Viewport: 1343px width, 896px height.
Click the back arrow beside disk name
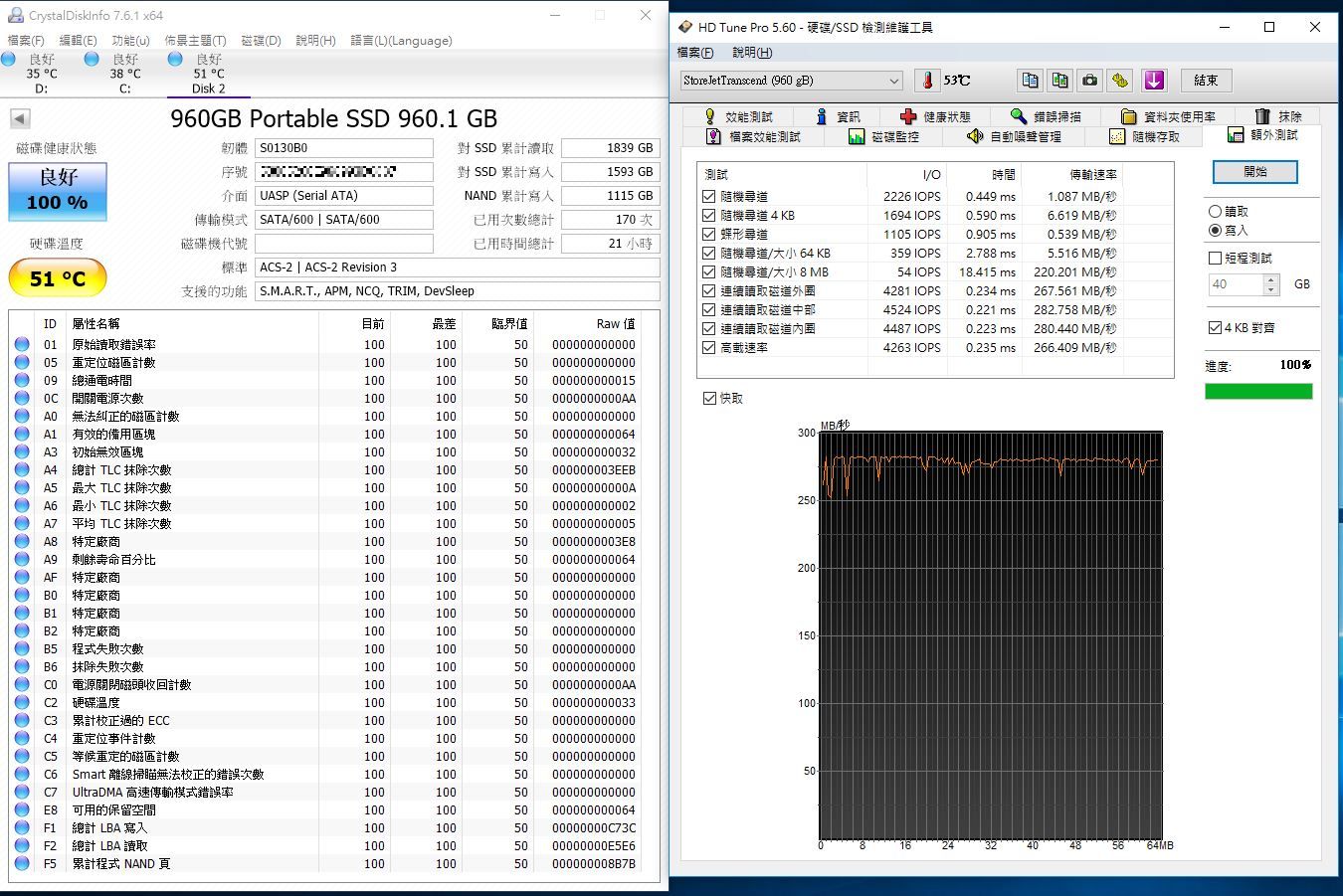coord(20,119)
